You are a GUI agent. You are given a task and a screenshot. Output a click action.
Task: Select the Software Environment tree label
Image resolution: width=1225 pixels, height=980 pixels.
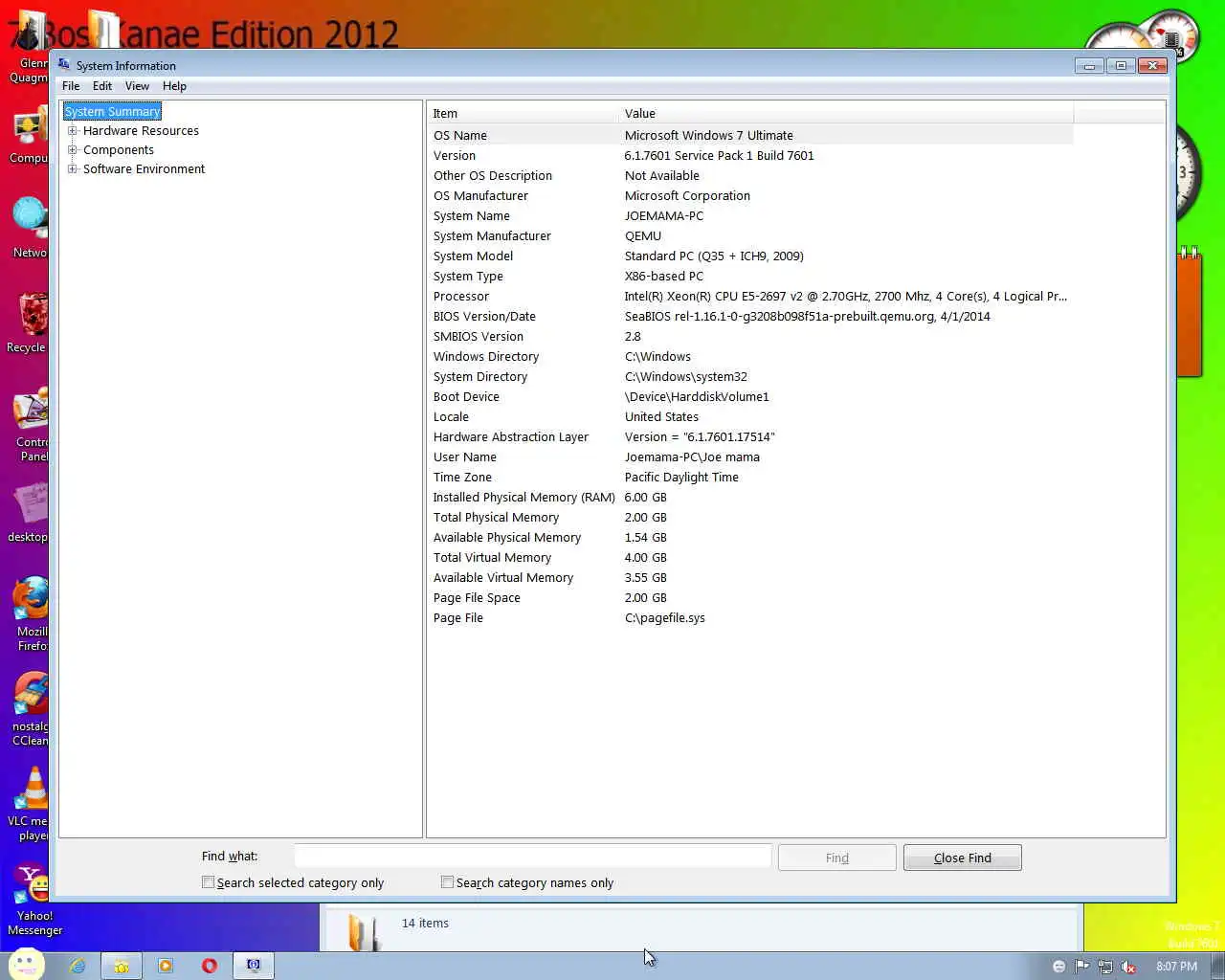[144, 169]
